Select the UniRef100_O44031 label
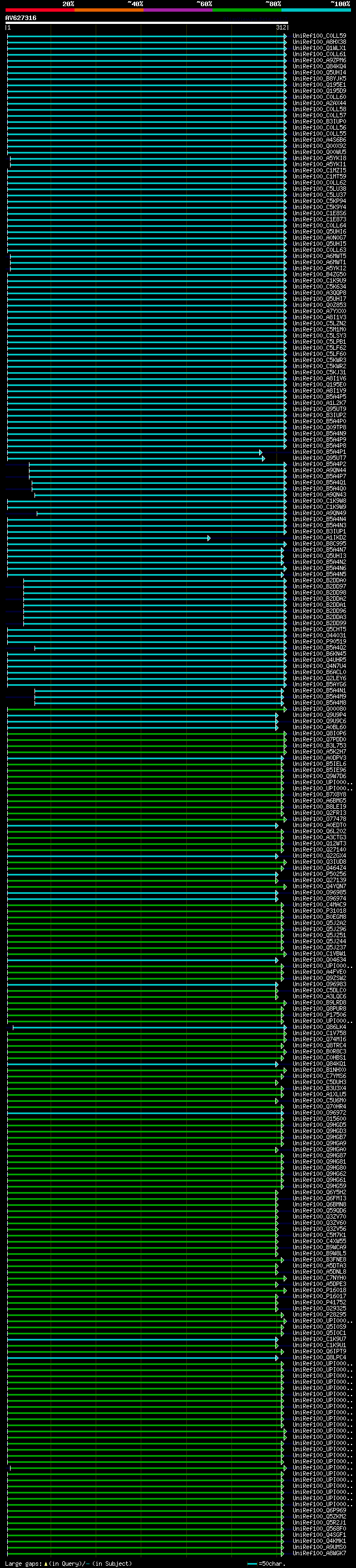This screenshot has width=356, height=1568. pyautogui.click(x=319, y=635)
